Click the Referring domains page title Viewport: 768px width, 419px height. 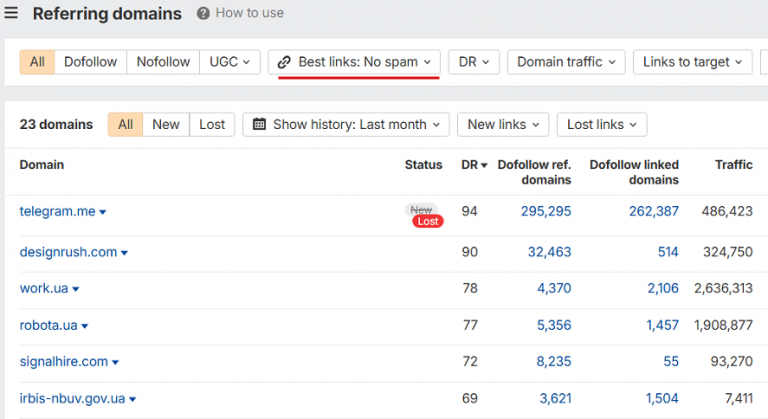point(107,13)
